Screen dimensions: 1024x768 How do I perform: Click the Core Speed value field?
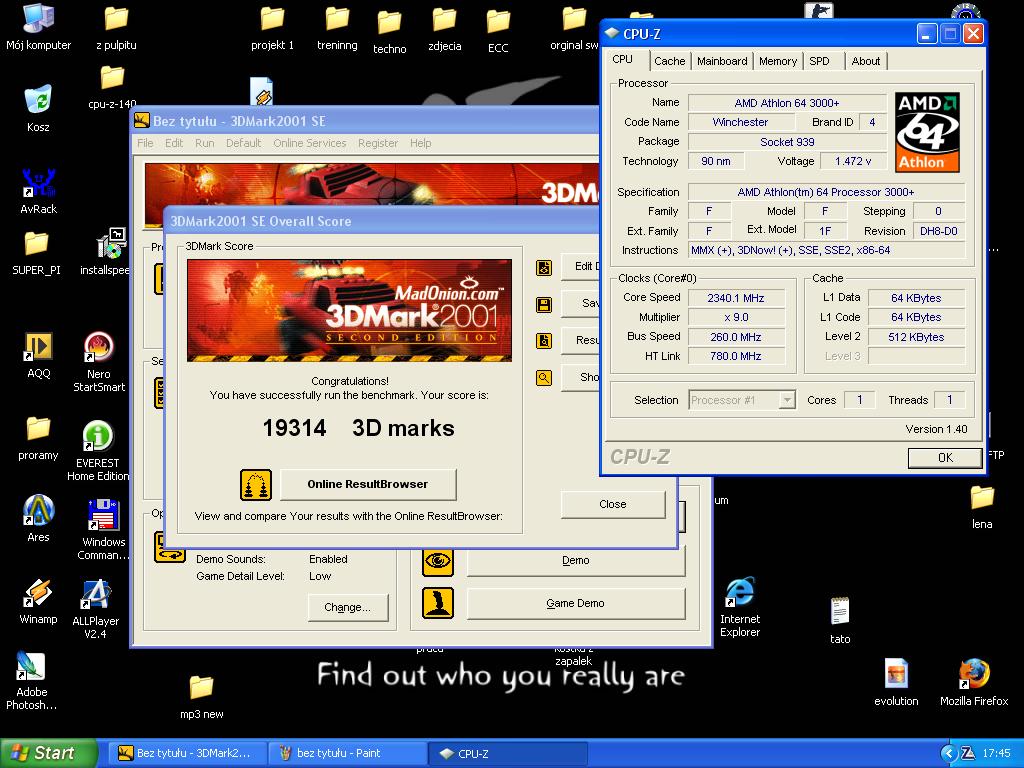(x=736, y=298)
